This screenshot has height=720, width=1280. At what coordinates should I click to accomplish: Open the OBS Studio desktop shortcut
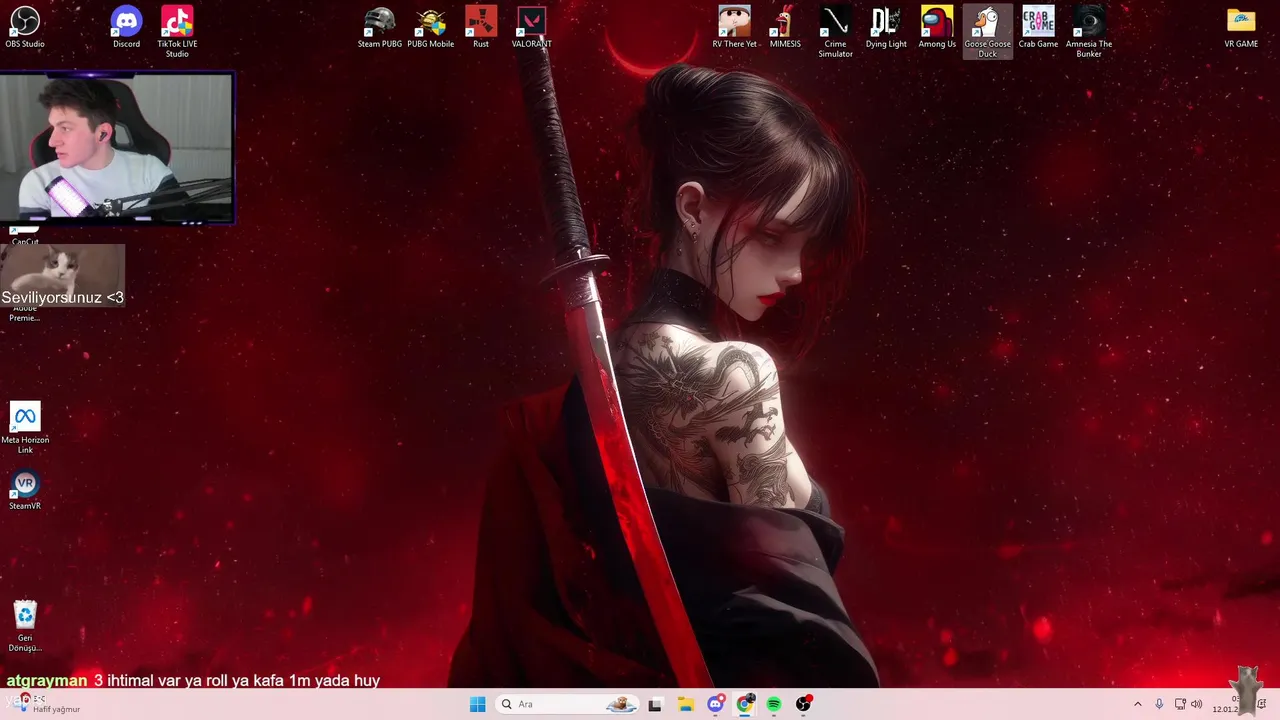tap(25, 28)
